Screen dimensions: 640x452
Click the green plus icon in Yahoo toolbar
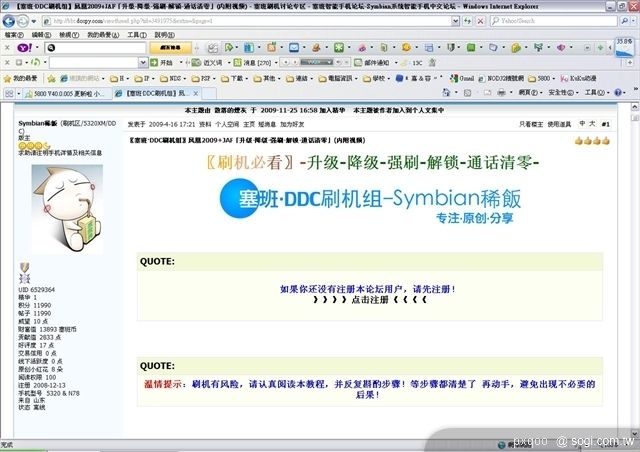coord(600,48)
